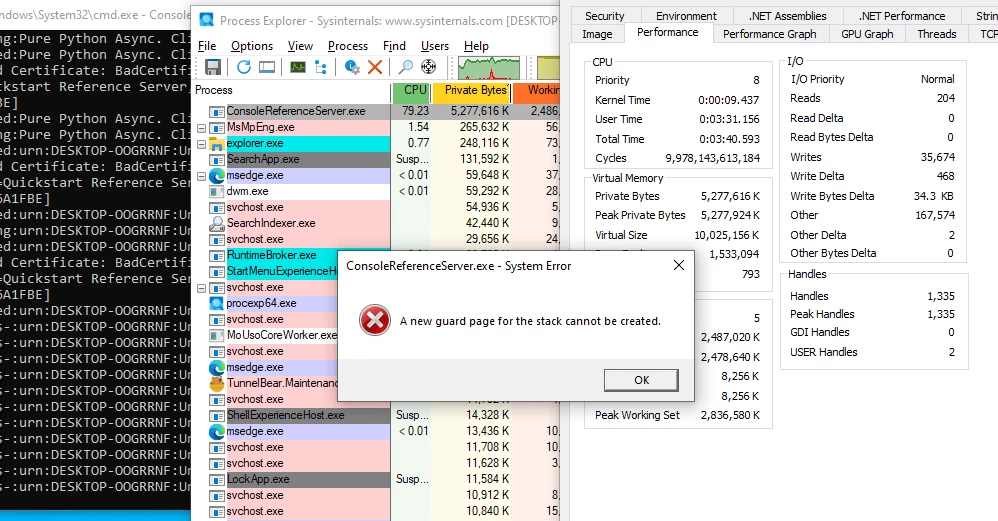Click the Find magnifying glass icon

click(x=406, y=67)
